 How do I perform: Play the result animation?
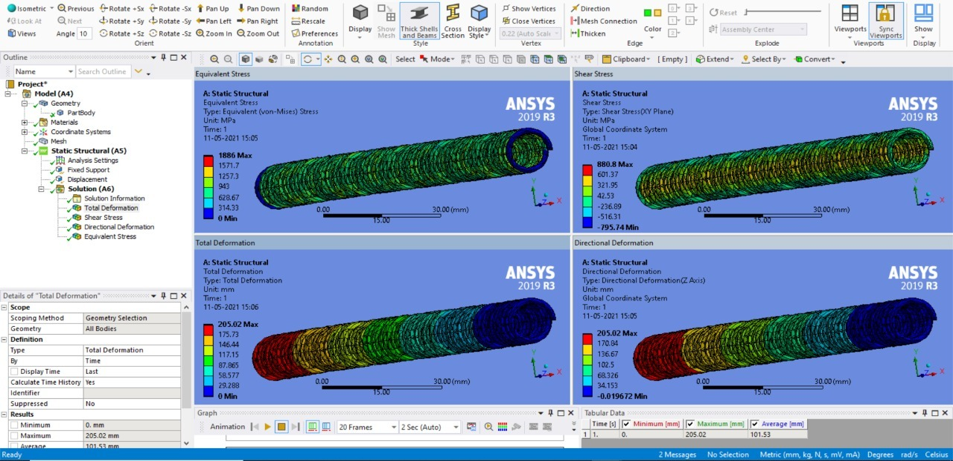(267, 427)
